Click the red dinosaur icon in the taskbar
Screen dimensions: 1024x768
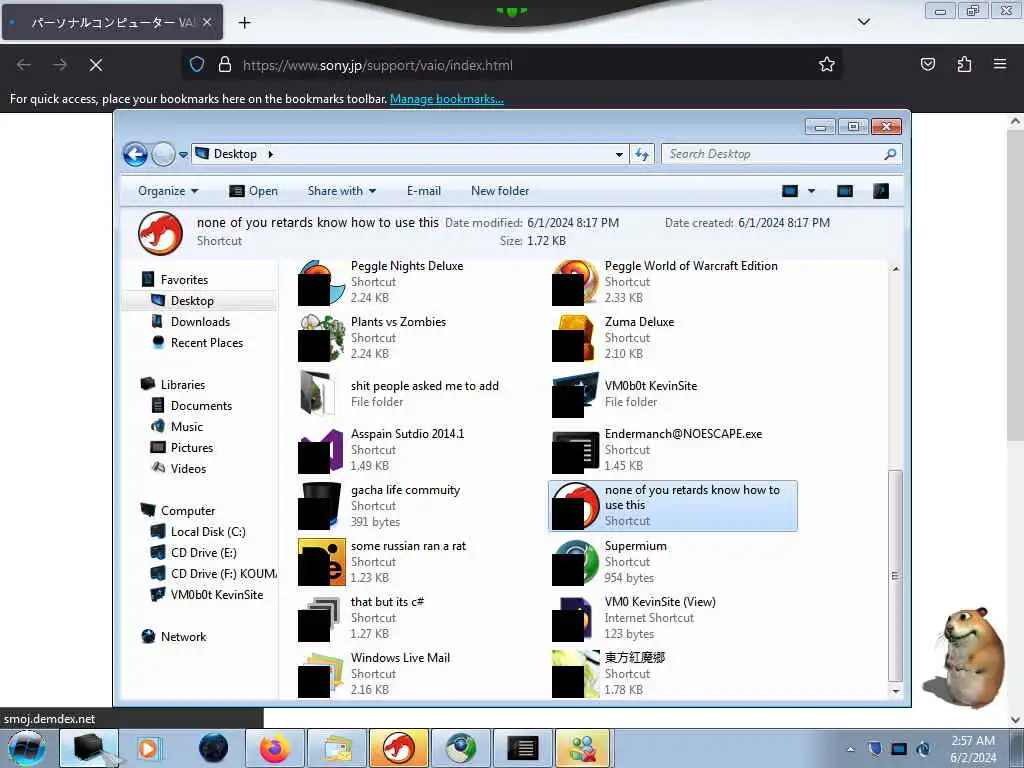(x=398, y=748)
